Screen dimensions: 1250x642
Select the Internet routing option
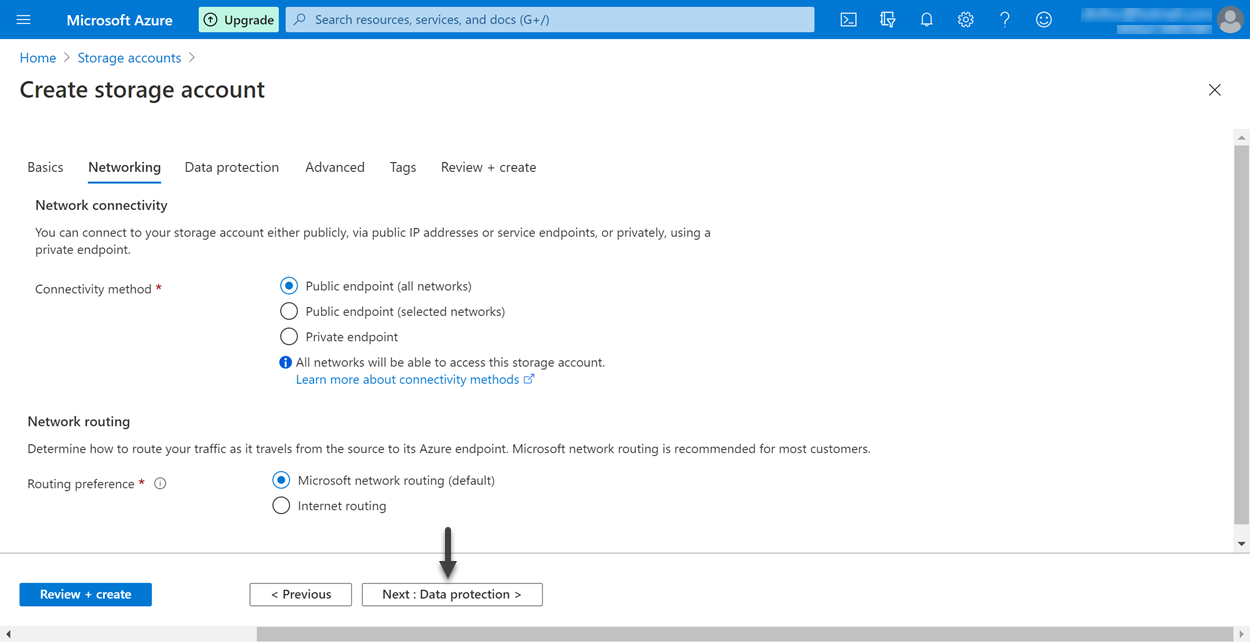[x=281, y=506]
